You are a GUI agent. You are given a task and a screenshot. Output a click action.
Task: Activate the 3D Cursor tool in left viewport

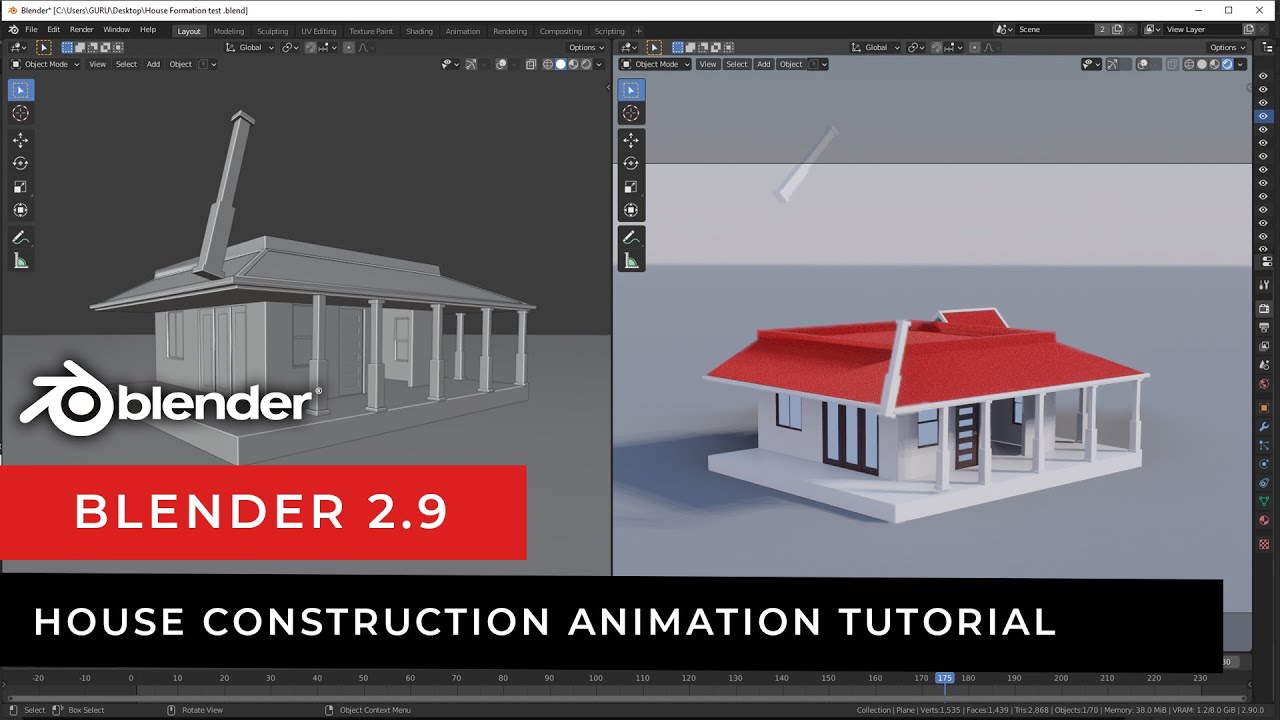coord(20,113)
